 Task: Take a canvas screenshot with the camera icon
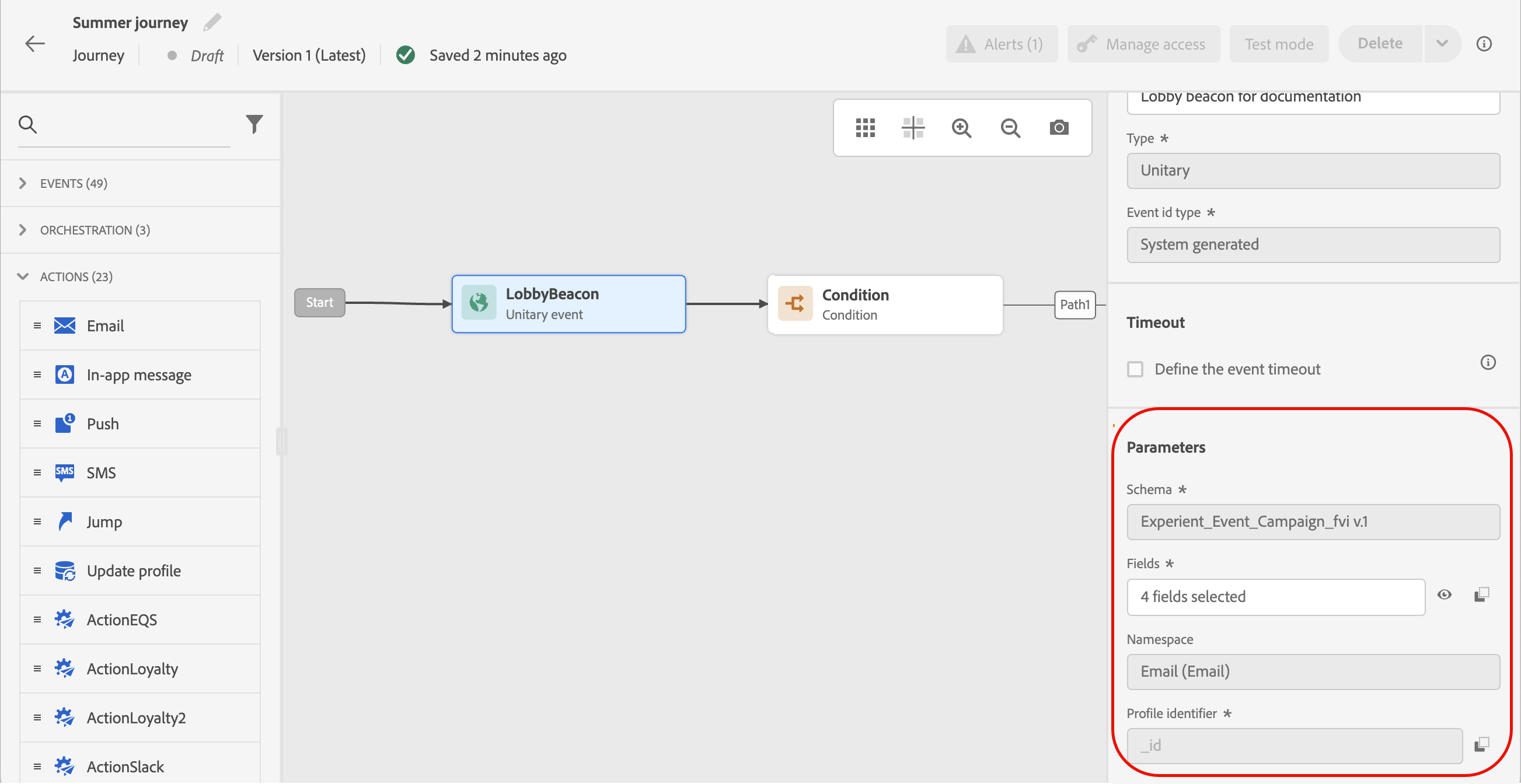pyautogui.click(x=1059, y=127)
